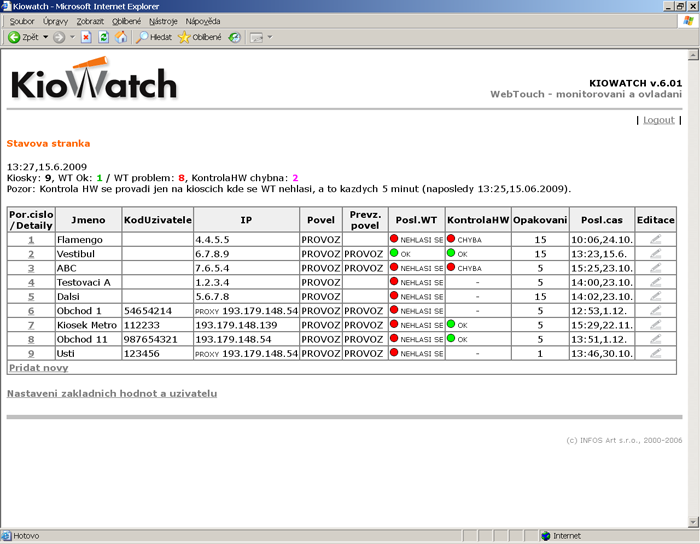Click edit pencil in the Obchod 11 row
The width and height of the screenshot is (700, 544).
656,339
